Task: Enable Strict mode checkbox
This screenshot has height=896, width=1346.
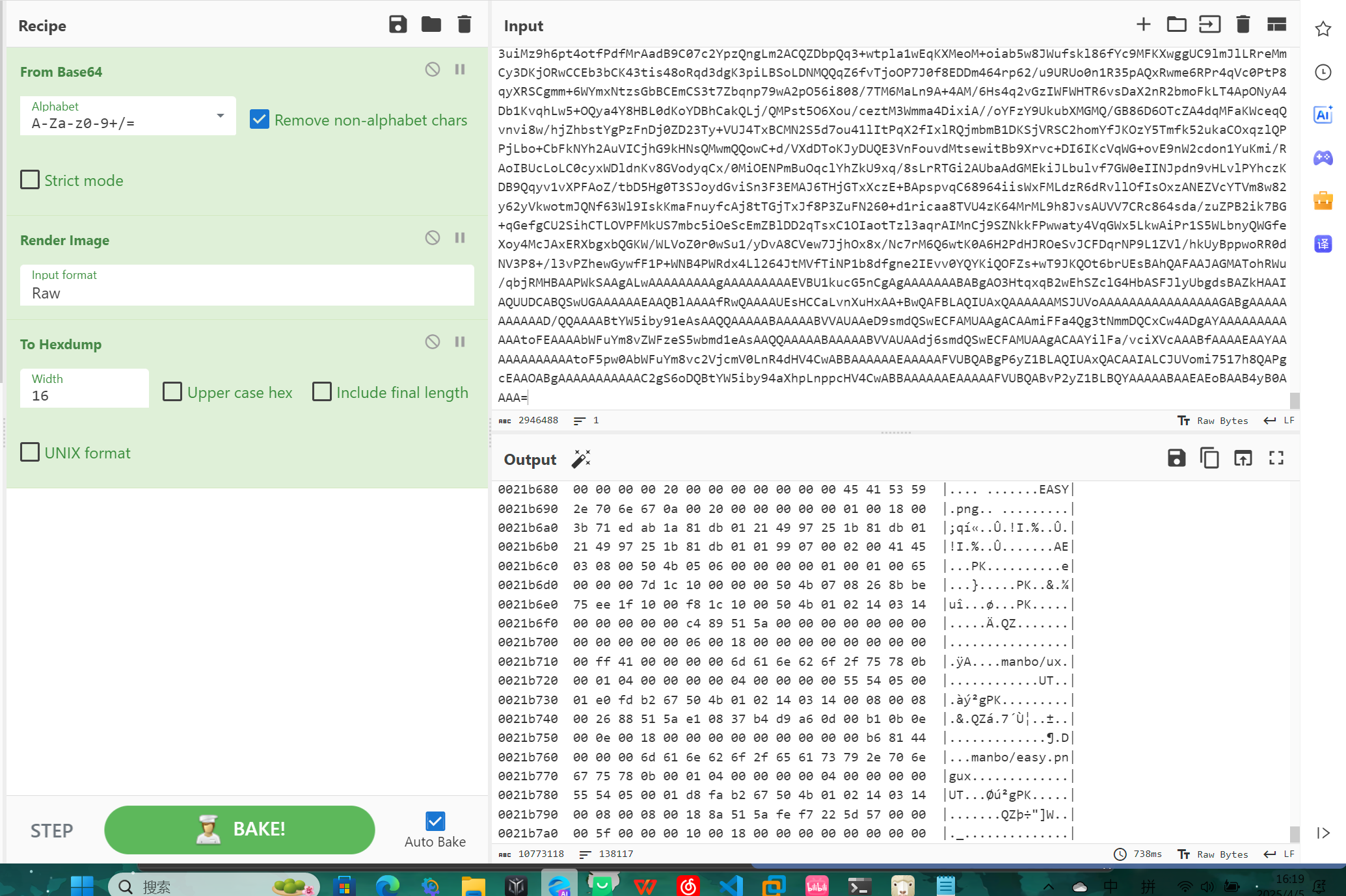Action: [30, 180]
